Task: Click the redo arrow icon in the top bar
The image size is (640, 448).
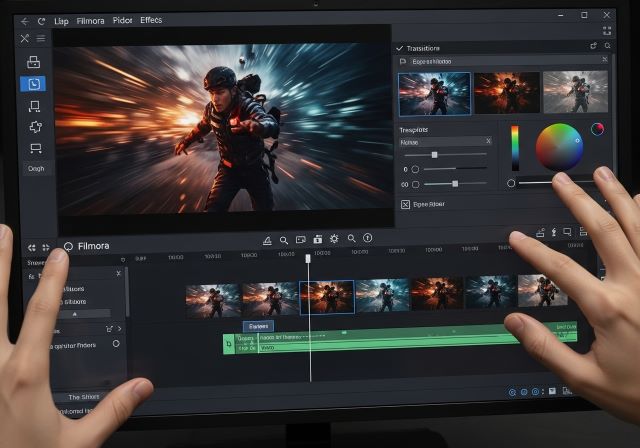Action: (x=41, y=20)
